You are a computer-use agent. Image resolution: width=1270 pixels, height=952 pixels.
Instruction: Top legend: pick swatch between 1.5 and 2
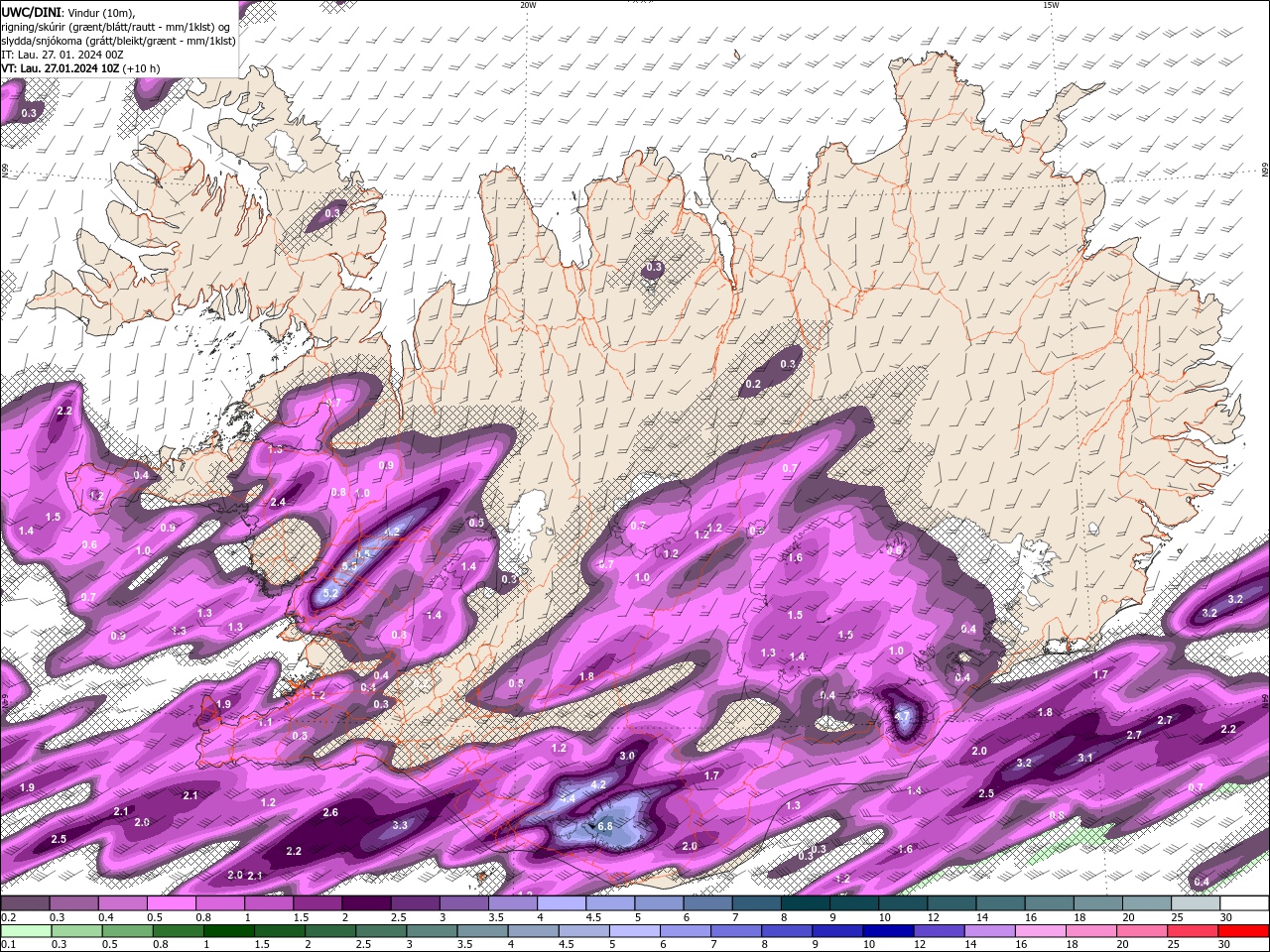click(x=317, y=903)
